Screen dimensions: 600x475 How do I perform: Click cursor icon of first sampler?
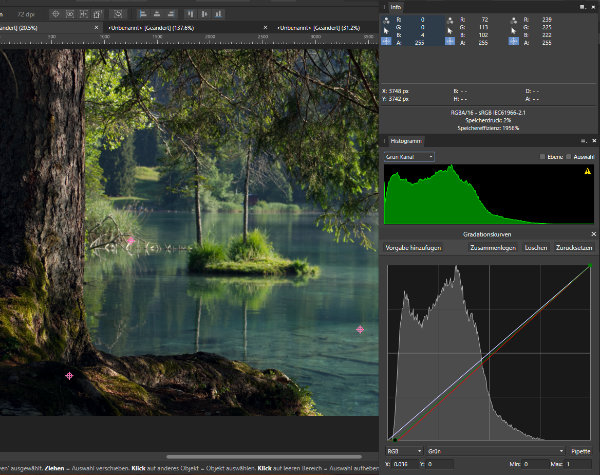pos(386,31)
